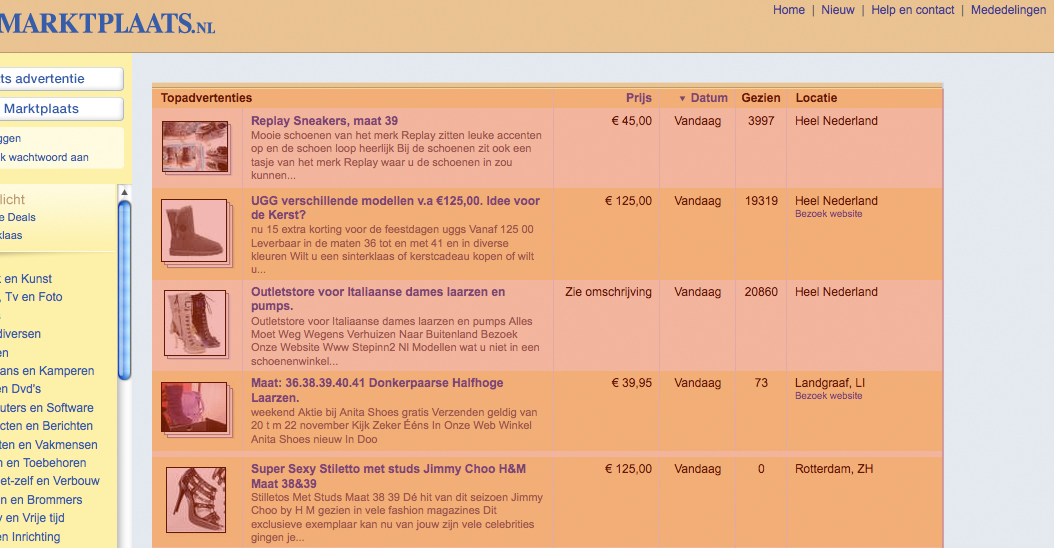Open en Toebehoren category
This screenshot has height=548, width=1054.
point(43,463)
